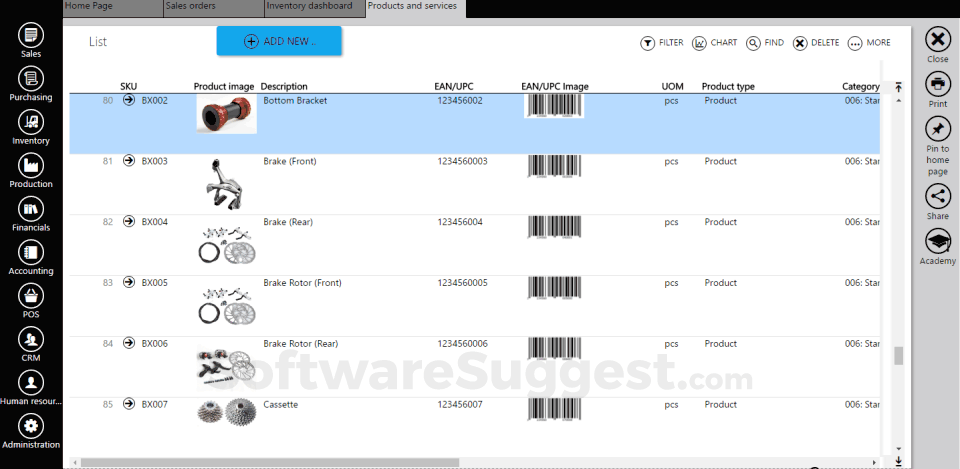Open Administration gear icon
This screenshot has width=960, height=469.
tap(31, 426)
